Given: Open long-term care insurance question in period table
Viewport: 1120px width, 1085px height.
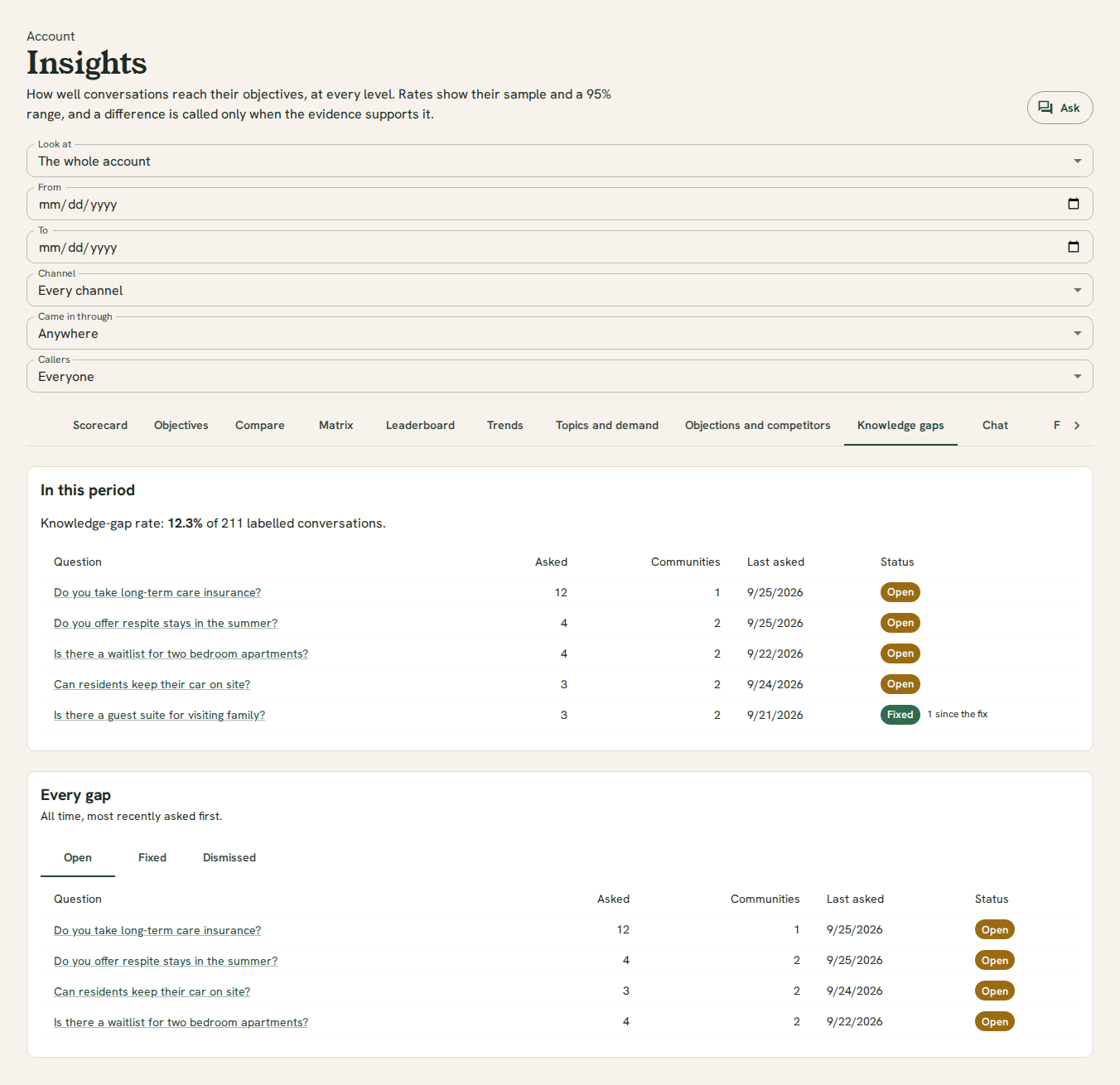Looking at the screenshot, I should (157, 592).
